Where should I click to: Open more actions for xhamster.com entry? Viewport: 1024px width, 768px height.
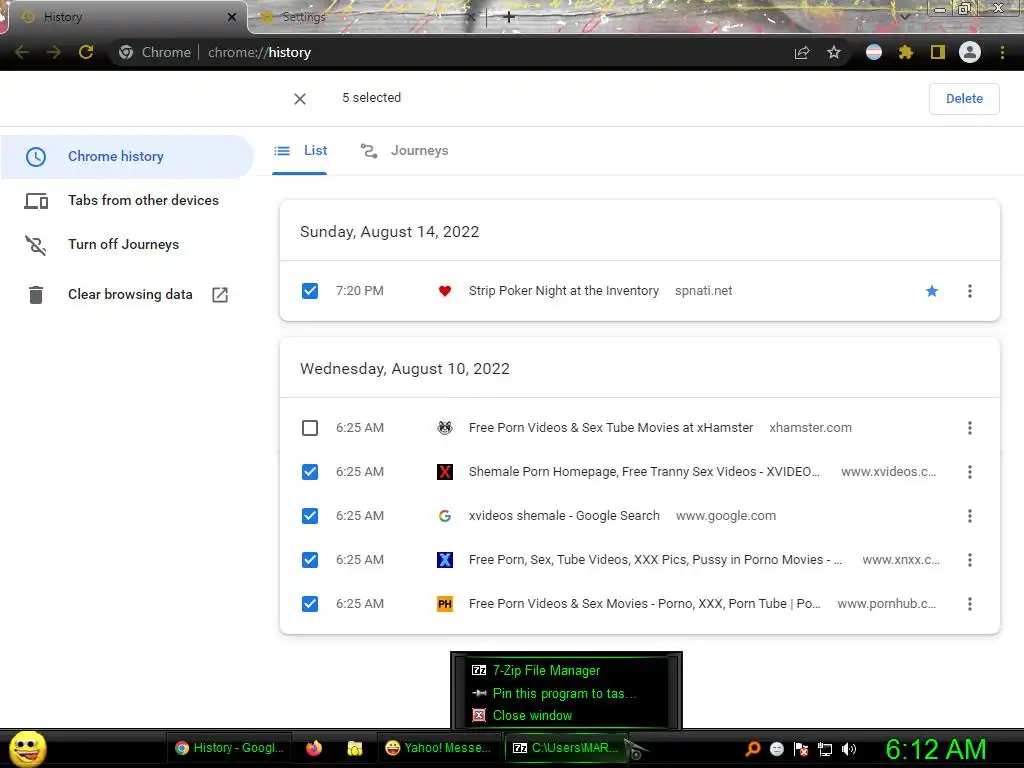coord(970,428)
